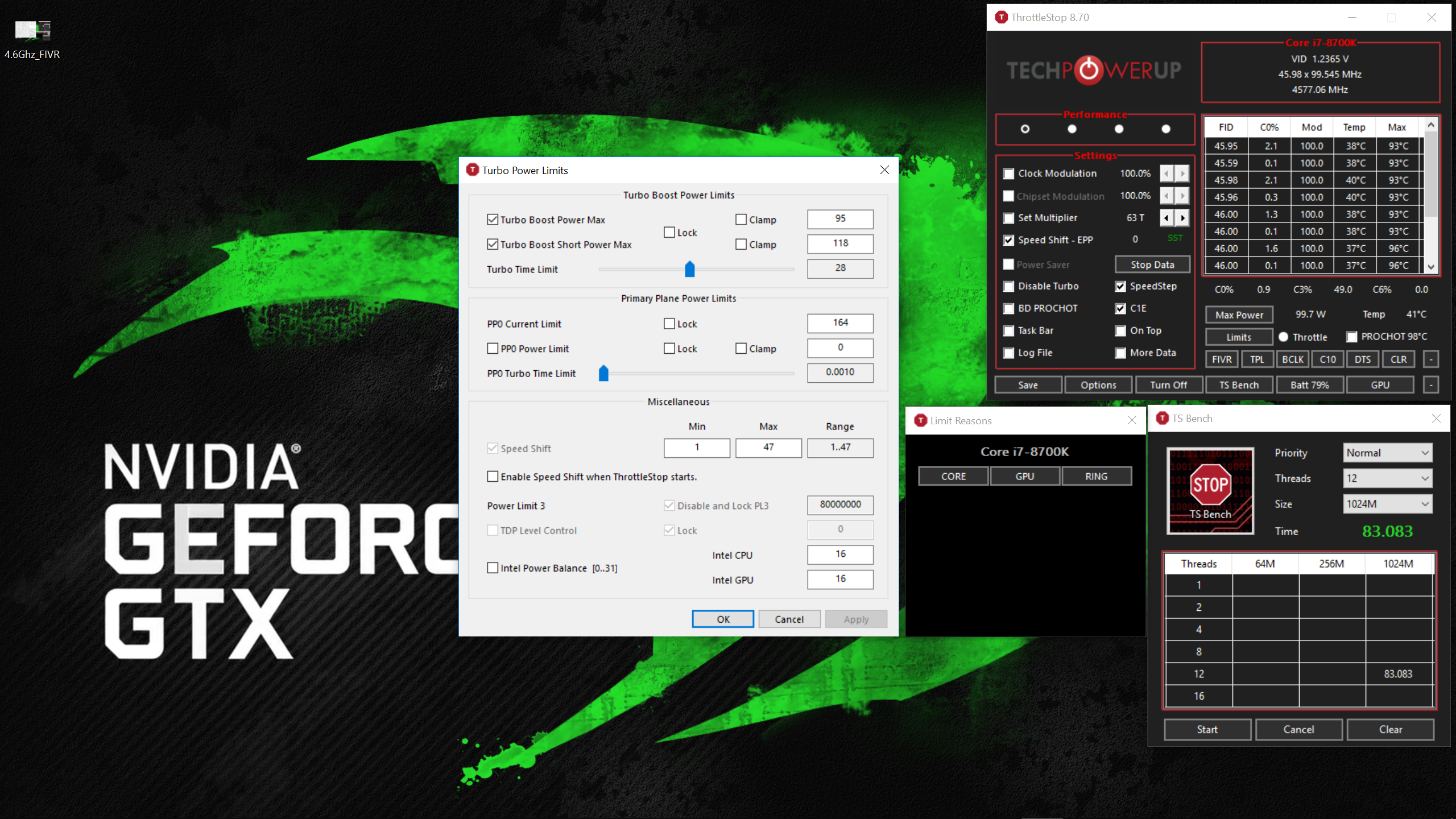Click the TechPowerUp power logo
The image size is (1456, 819).
(x=1089, y=70)
